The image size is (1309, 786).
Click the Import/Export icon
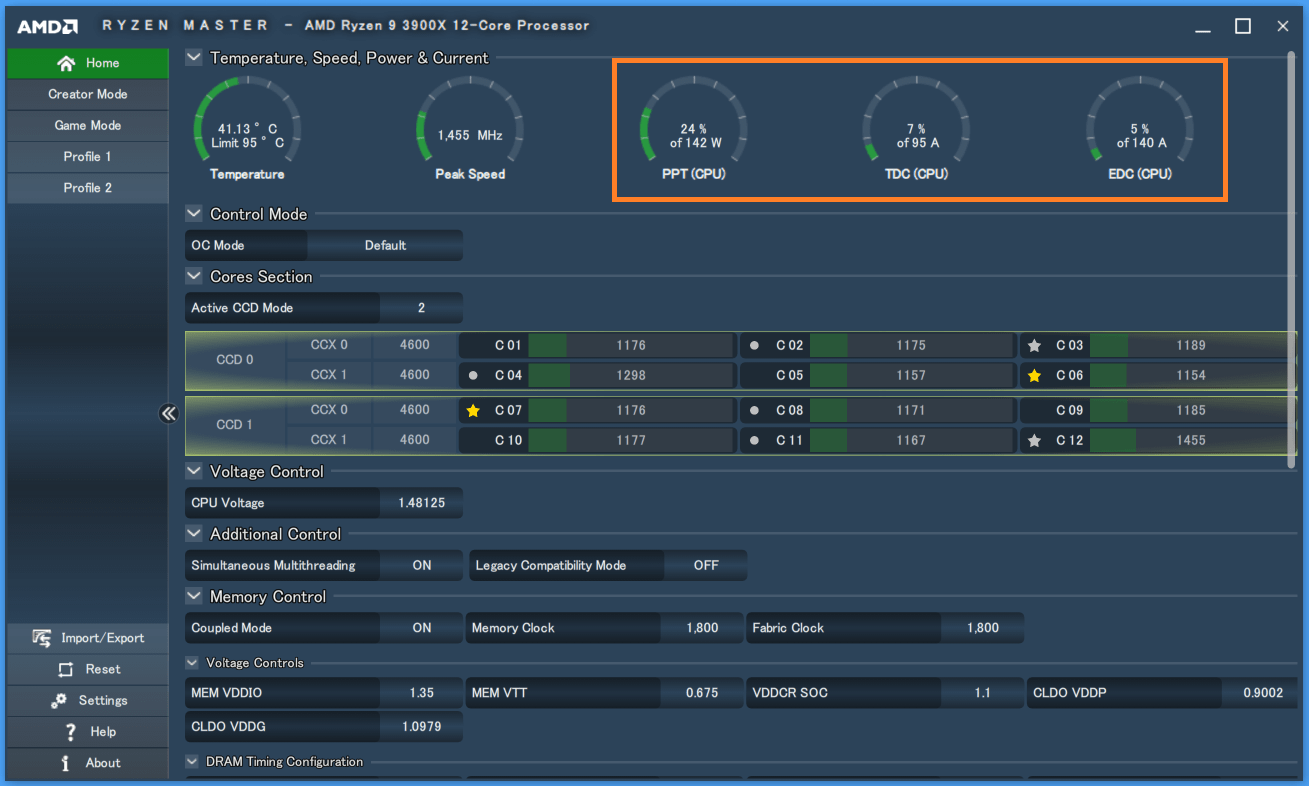42,638
